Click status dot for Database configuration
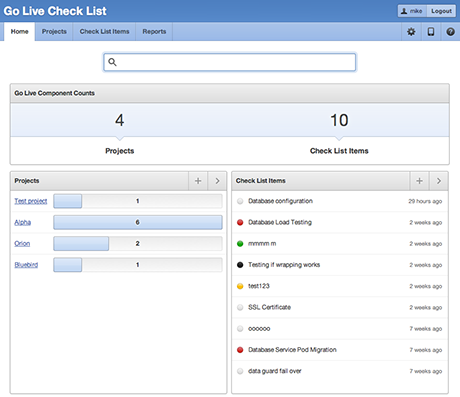This screenshot has height=397, width=460. coord(240,201)
